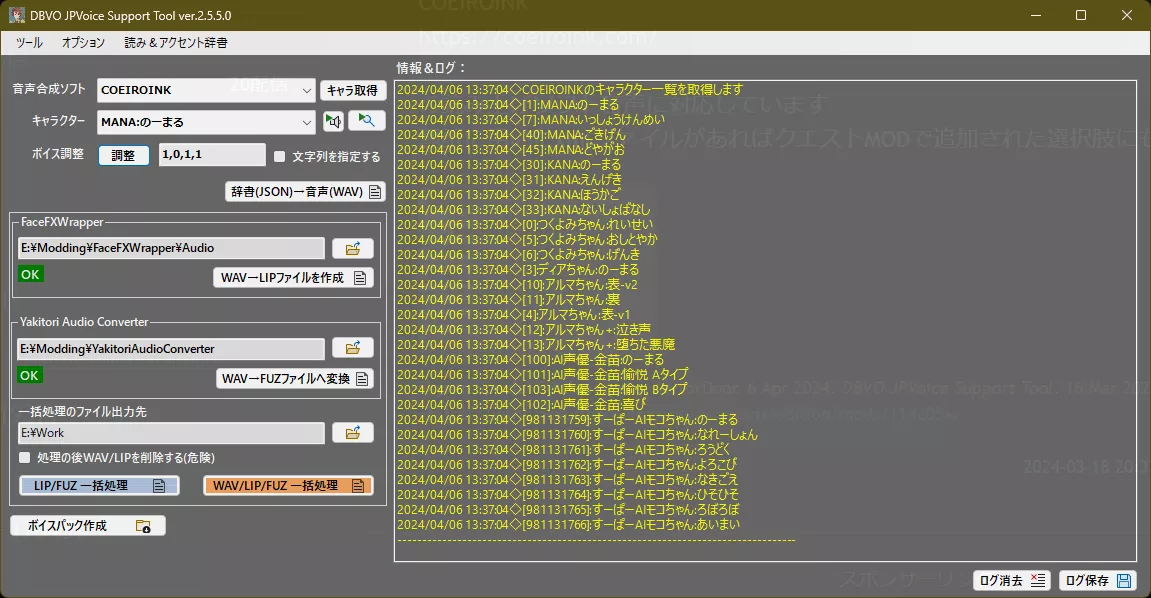Click the Yakitori green OK status
Viewport: 1151px width, 598px height.
coord(30,375)
